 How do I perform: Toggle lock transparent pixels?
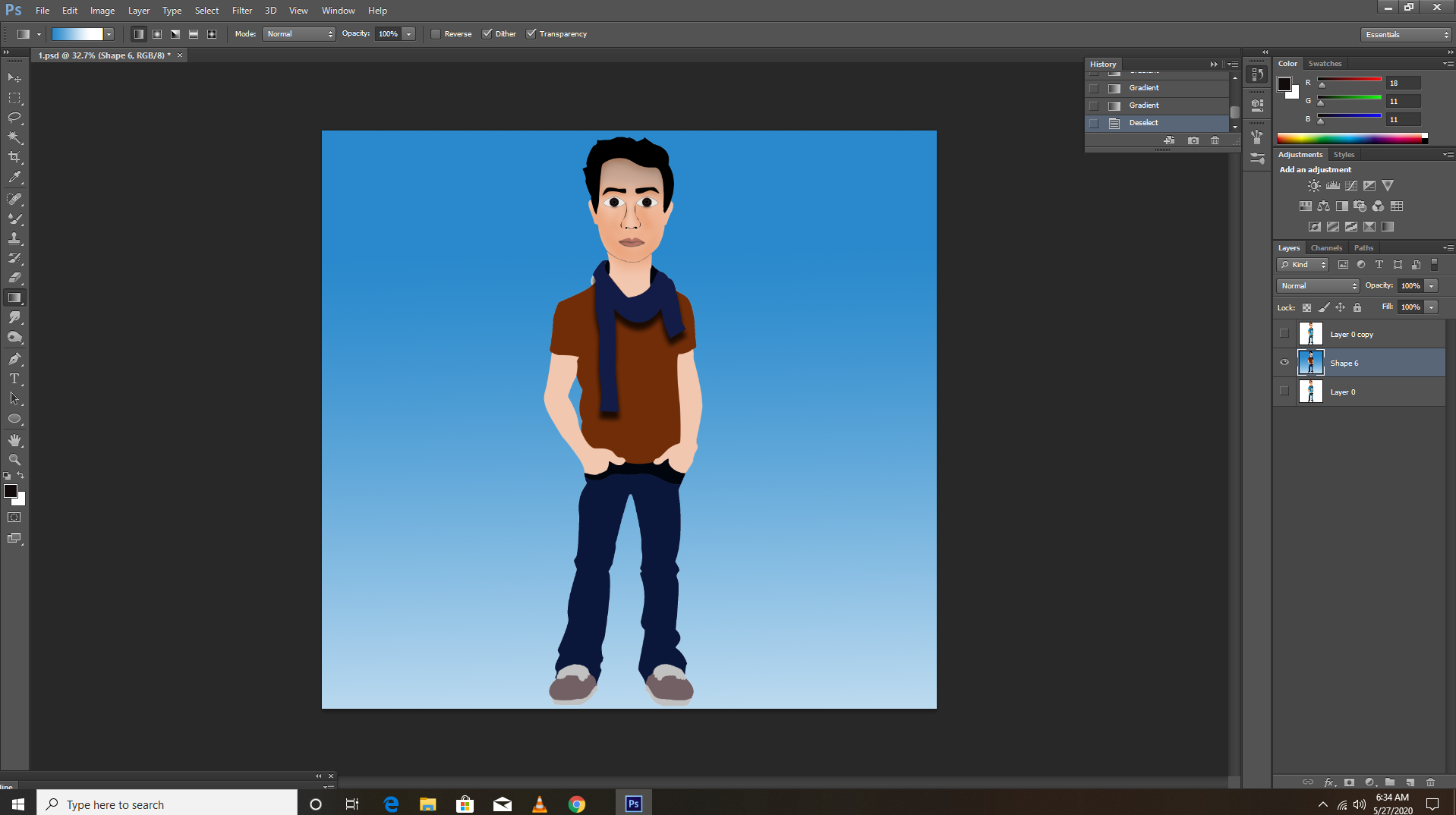click(1306, 307)
